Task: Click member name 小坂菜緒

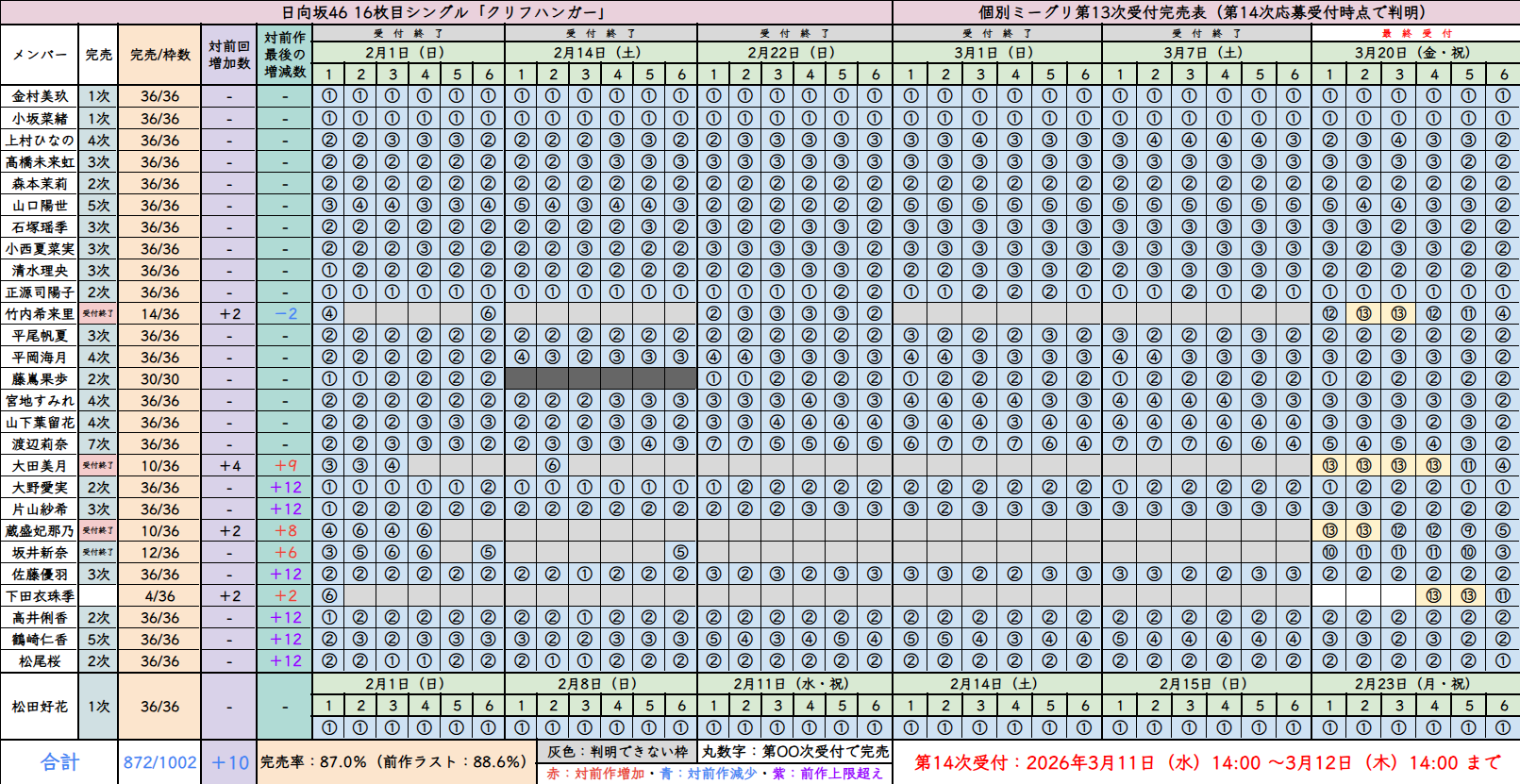Action: click(40, 119)
